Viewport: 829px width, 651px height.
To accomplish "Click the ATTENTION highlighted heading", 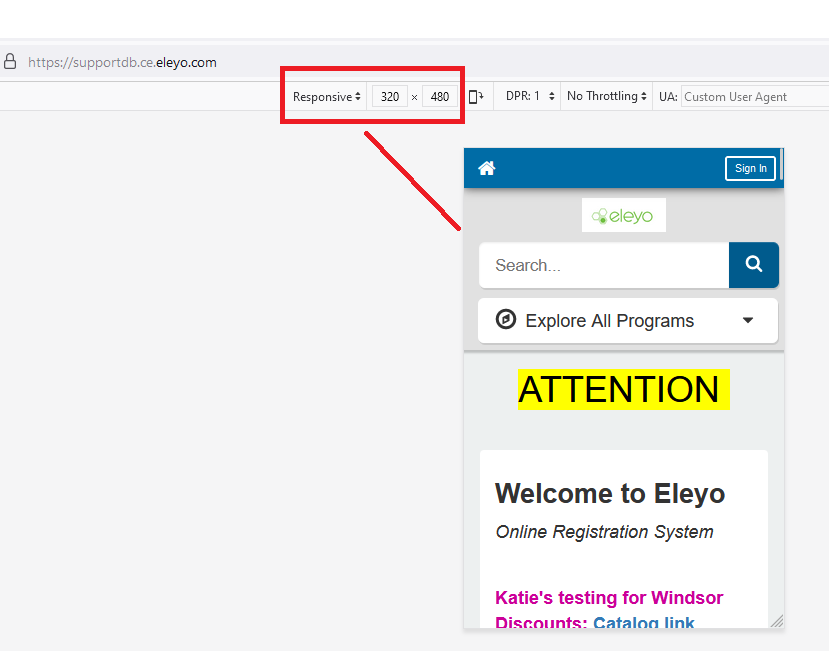I will (x=623, y=389).
